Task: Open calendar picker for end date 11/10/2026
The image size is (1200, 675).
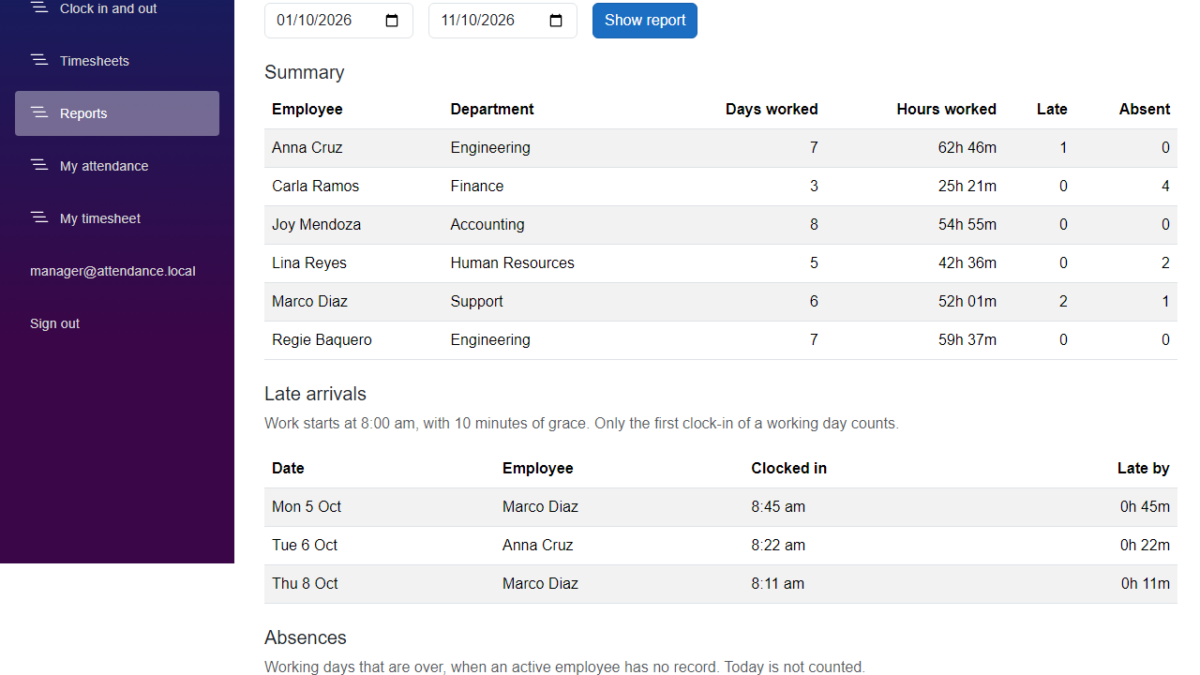Action: click(556, 20)
